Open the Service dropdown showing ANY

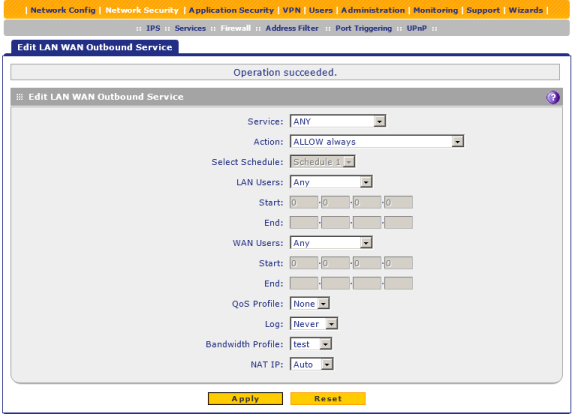click(x=338, y=121)
